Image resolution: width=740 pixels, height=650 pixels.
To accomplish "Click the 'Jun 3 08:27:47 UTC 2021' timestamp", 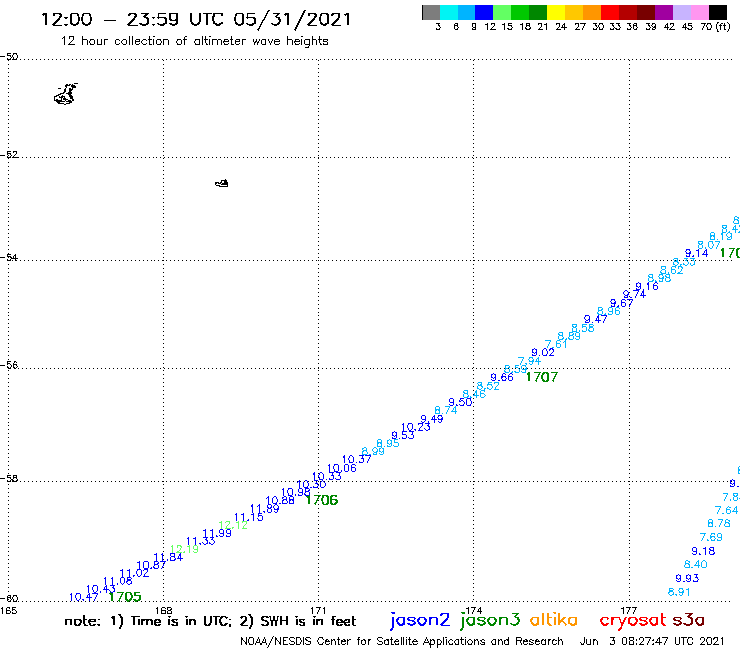I will (652, 641).
